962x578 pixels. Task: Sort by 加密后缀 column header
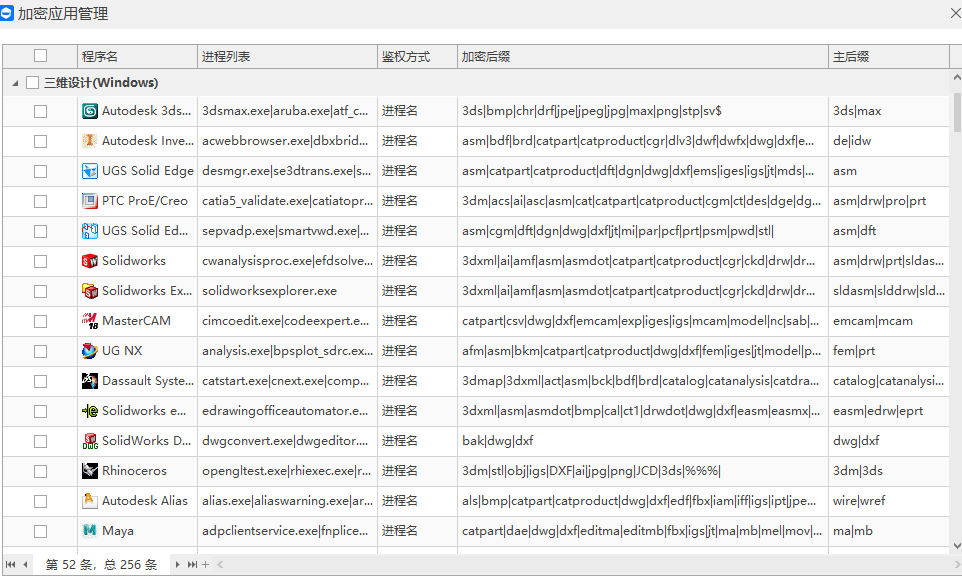click(x=643, y=56)
